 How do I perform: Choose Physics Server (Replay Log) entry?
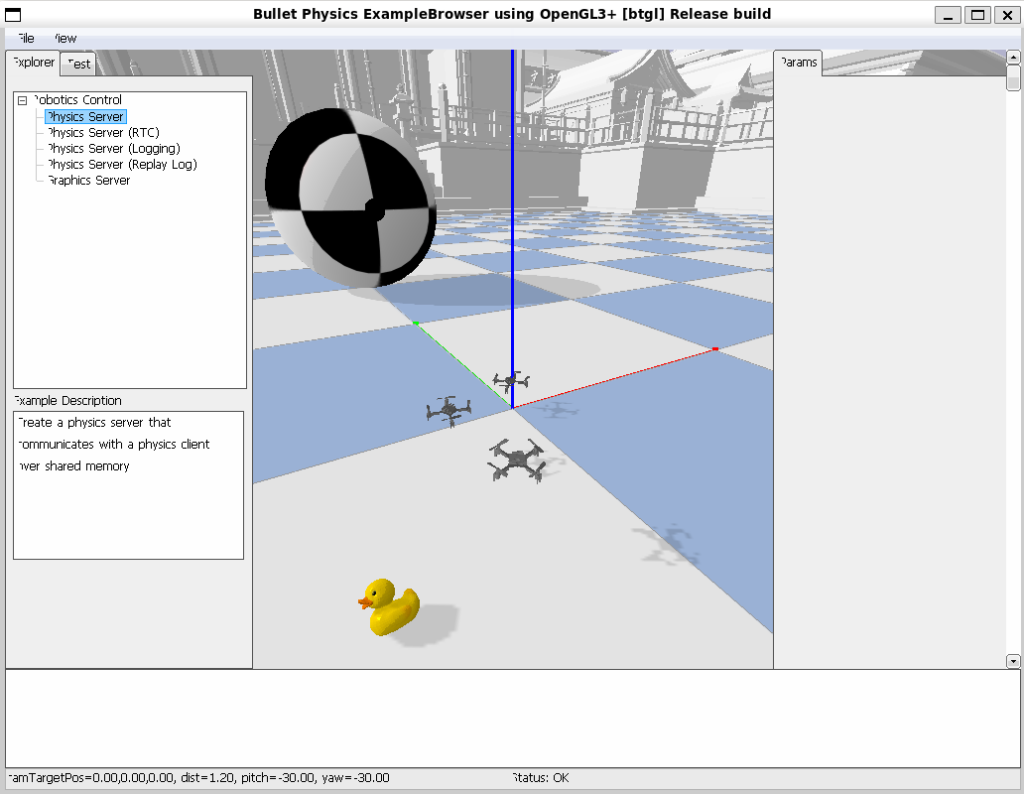click(x=122, y=164)
